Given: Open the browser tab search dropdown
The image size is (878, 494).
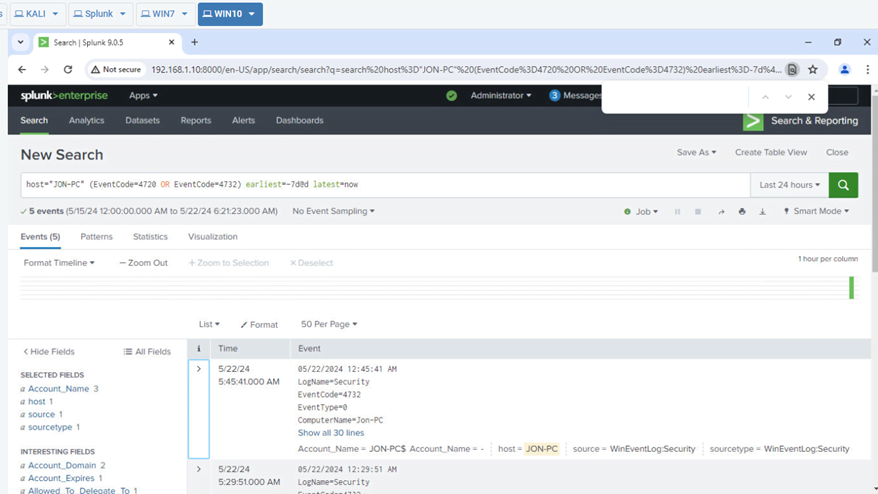Looking at the screenshot, I should [21, 42].
